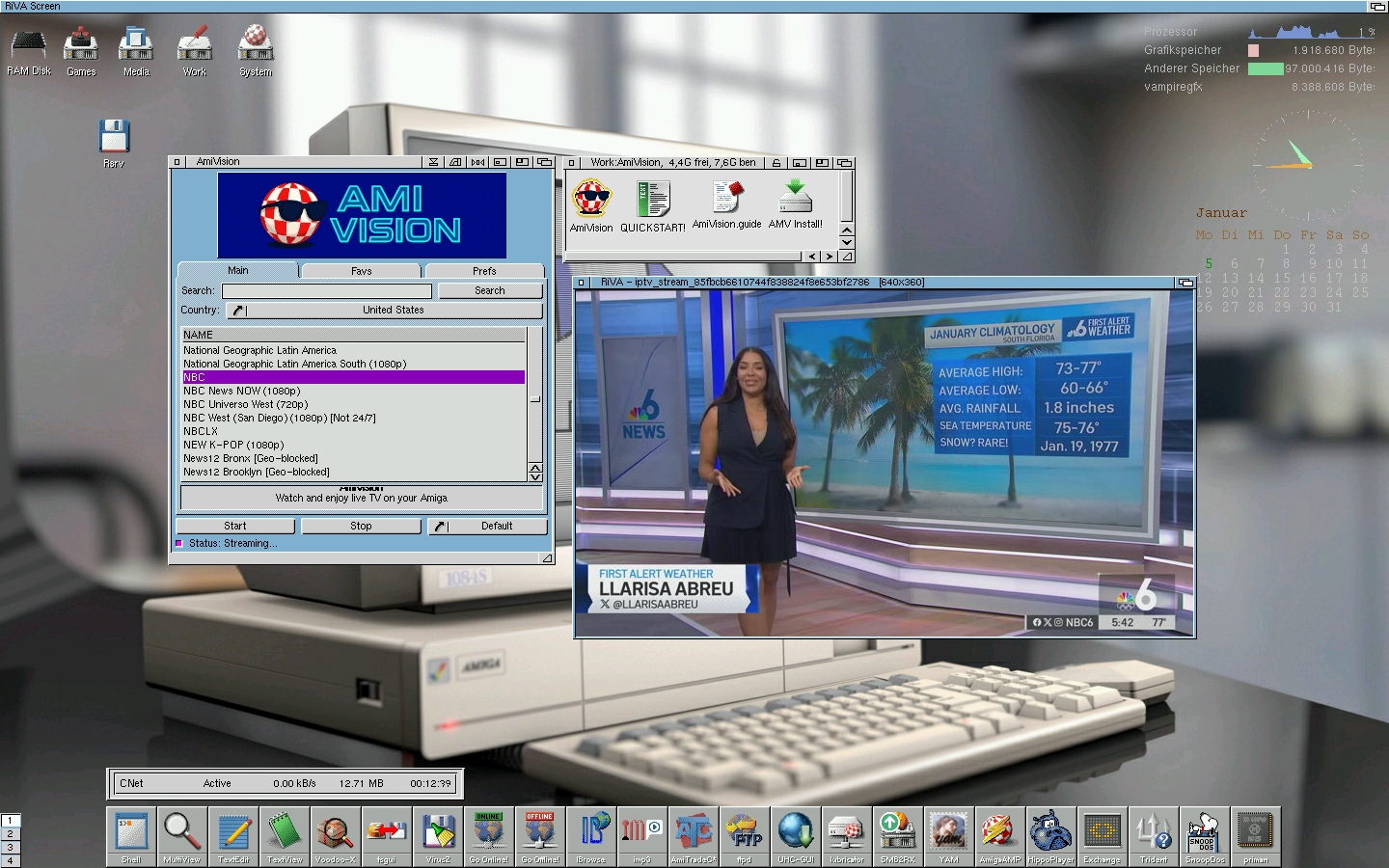Select the highlighted row reading only NBC

coord(354,377)
